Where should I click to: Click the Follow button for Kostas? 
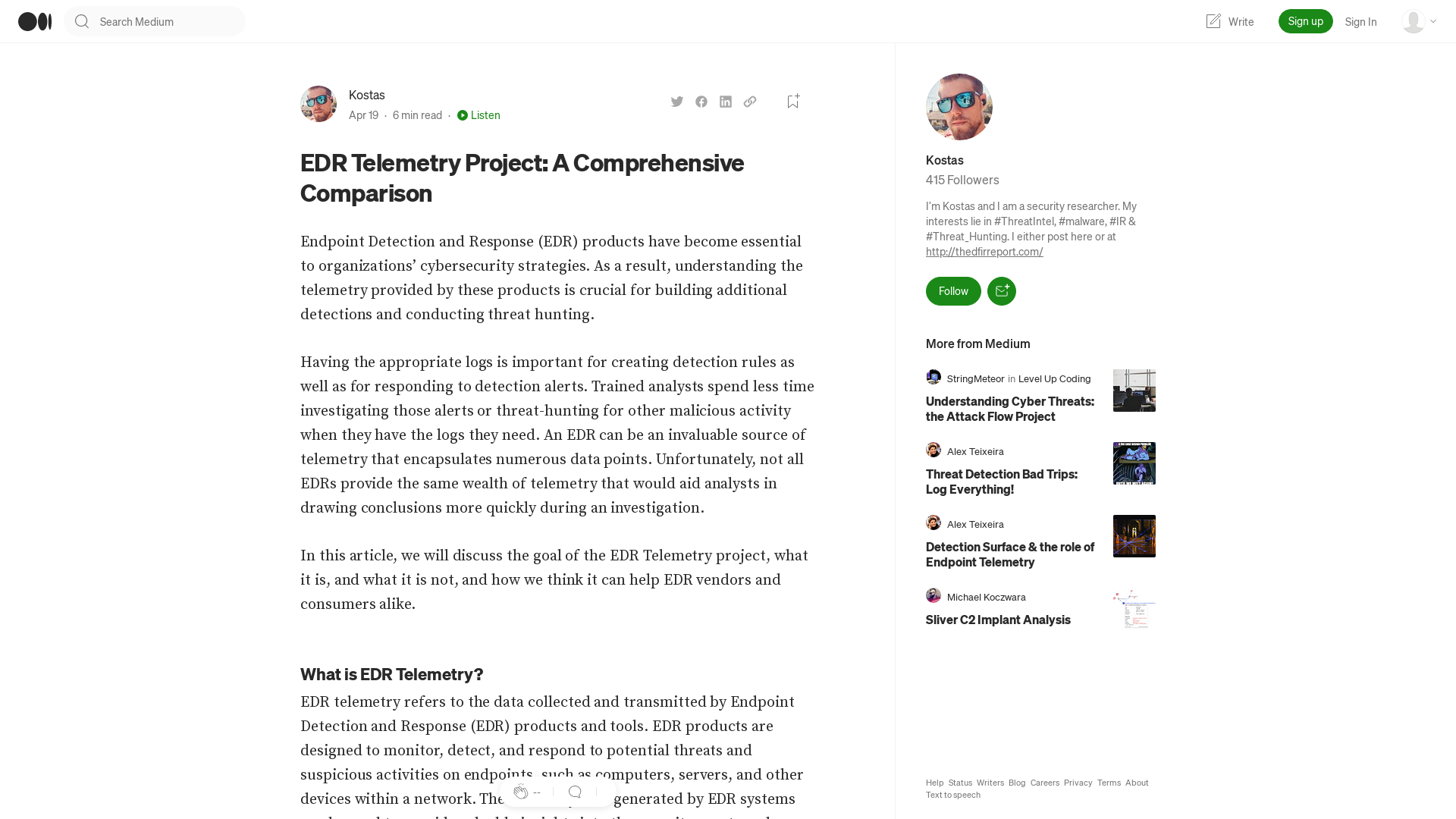953,291
